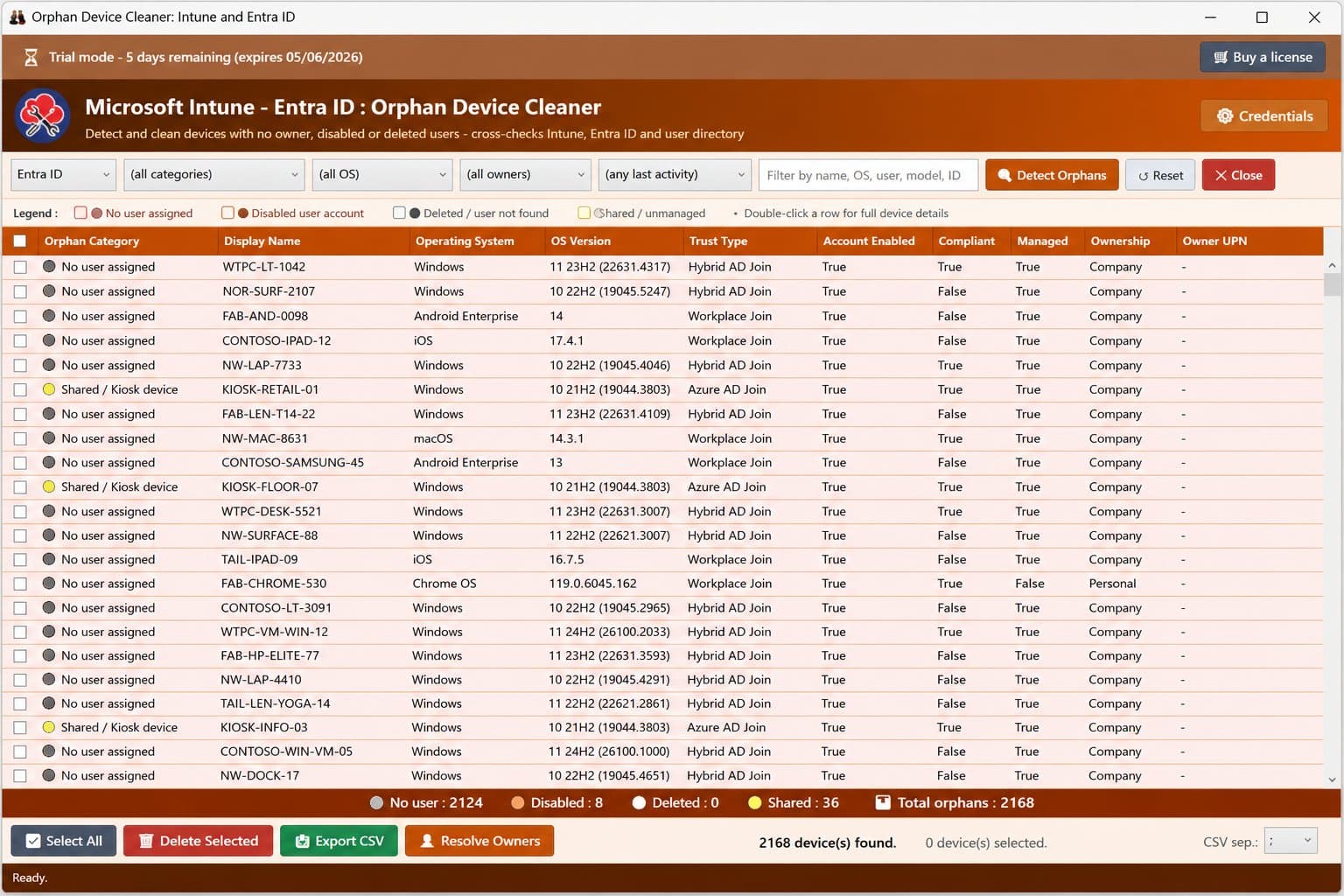Check the row checkbox for NOR-SURF-2107
Screen dimensions: 1344x896
tap(20, 291)
